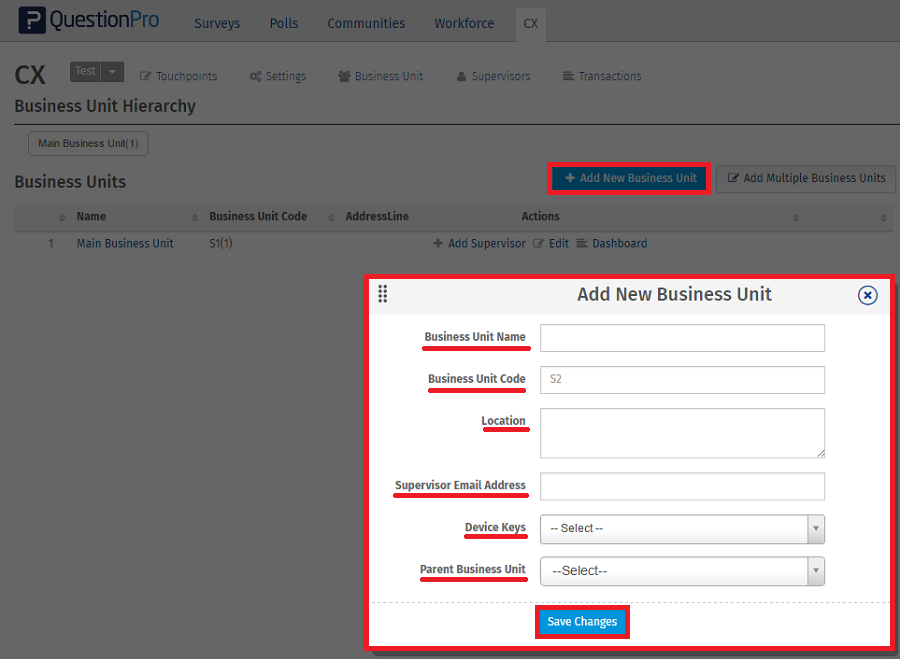
Task: Click the Save Changes button
Action: [582, 622]
